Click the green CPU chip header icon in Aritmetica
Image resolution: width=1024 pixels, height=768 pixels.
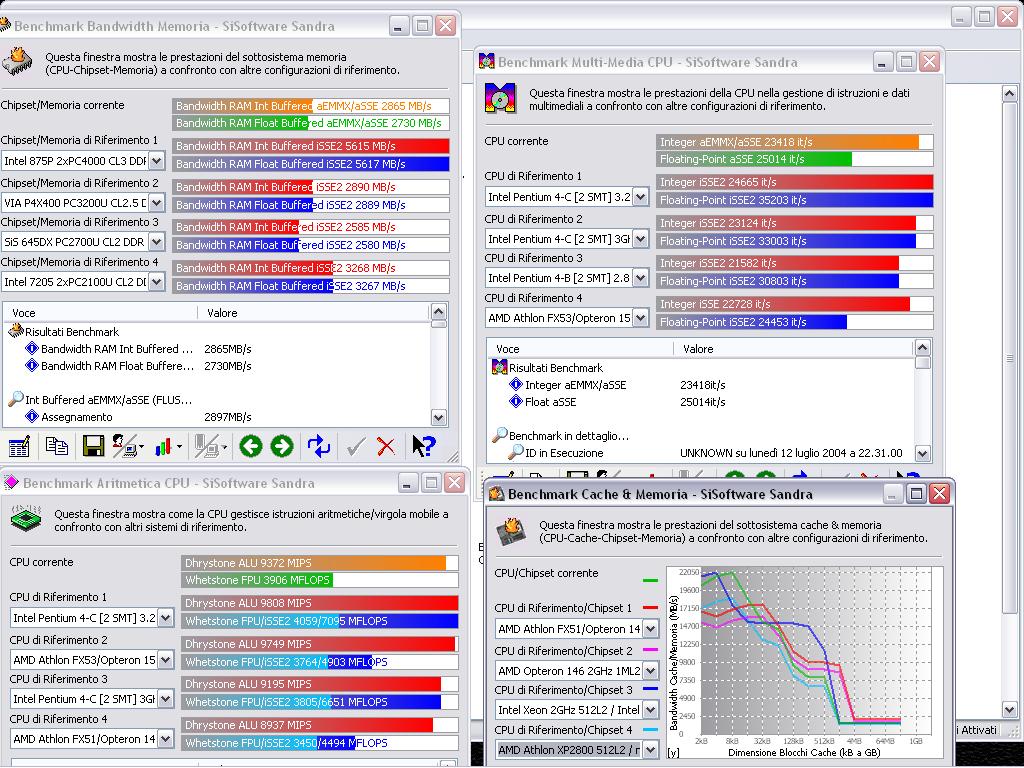pos(26,519)
